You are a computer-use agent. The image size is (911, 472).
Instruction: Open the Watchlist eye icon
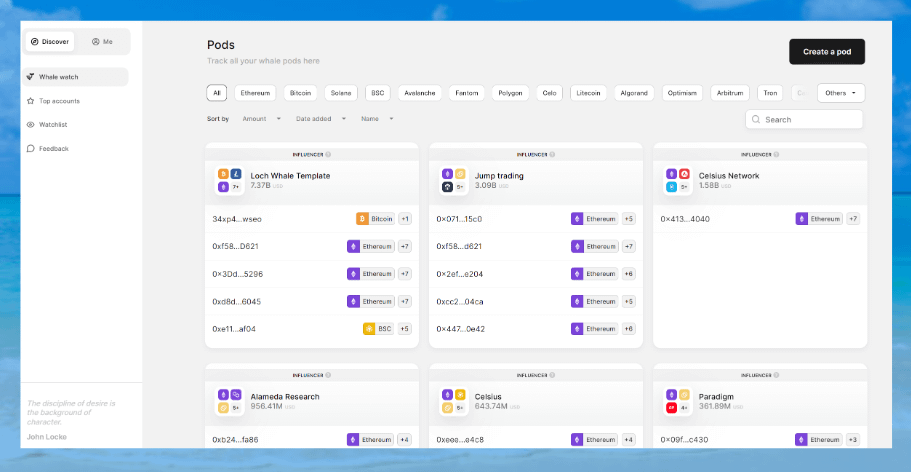30,125
